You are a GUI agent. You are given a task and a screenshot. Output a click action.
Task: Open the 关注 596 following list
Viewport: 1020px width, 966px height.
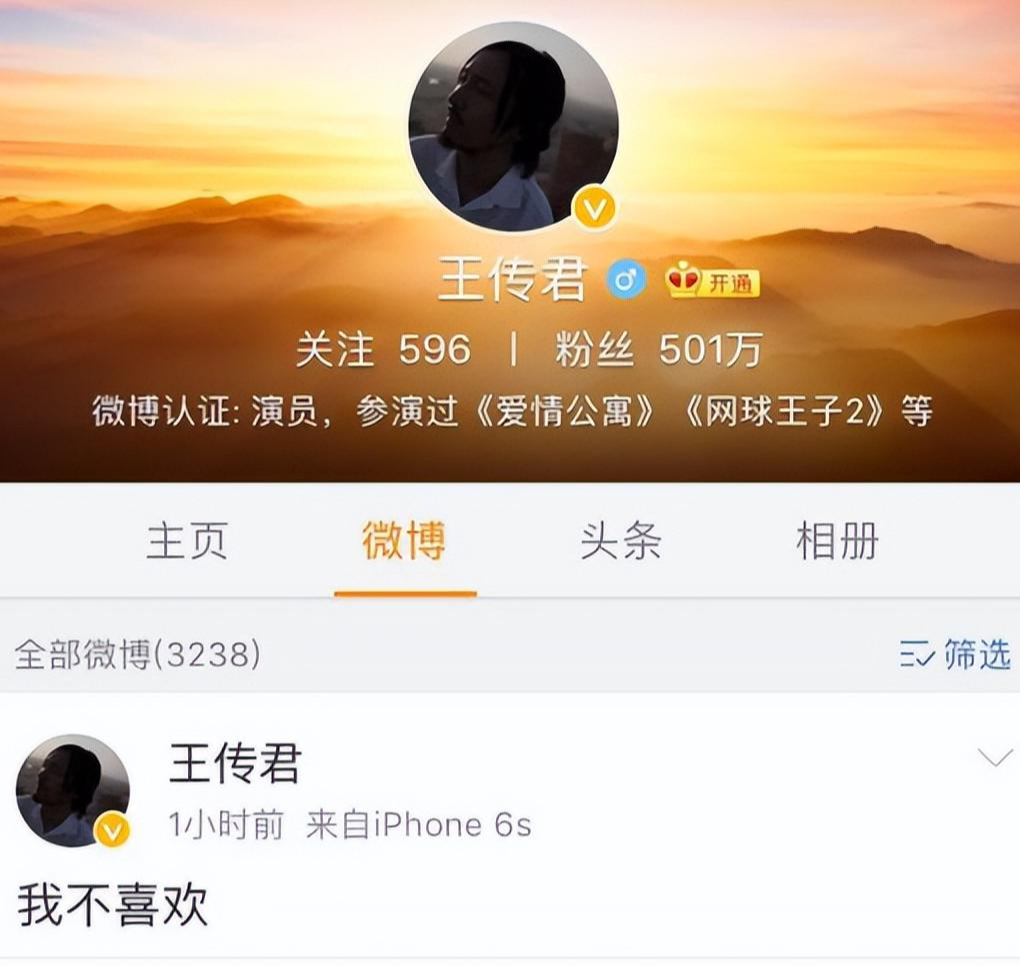383,349
